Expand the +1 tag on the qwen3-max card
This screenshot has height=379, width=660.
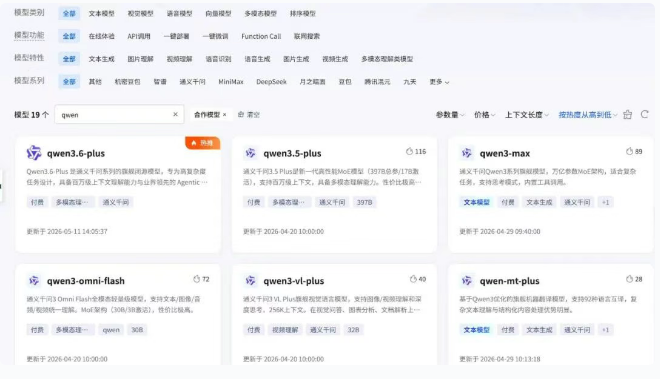[605, 202]
